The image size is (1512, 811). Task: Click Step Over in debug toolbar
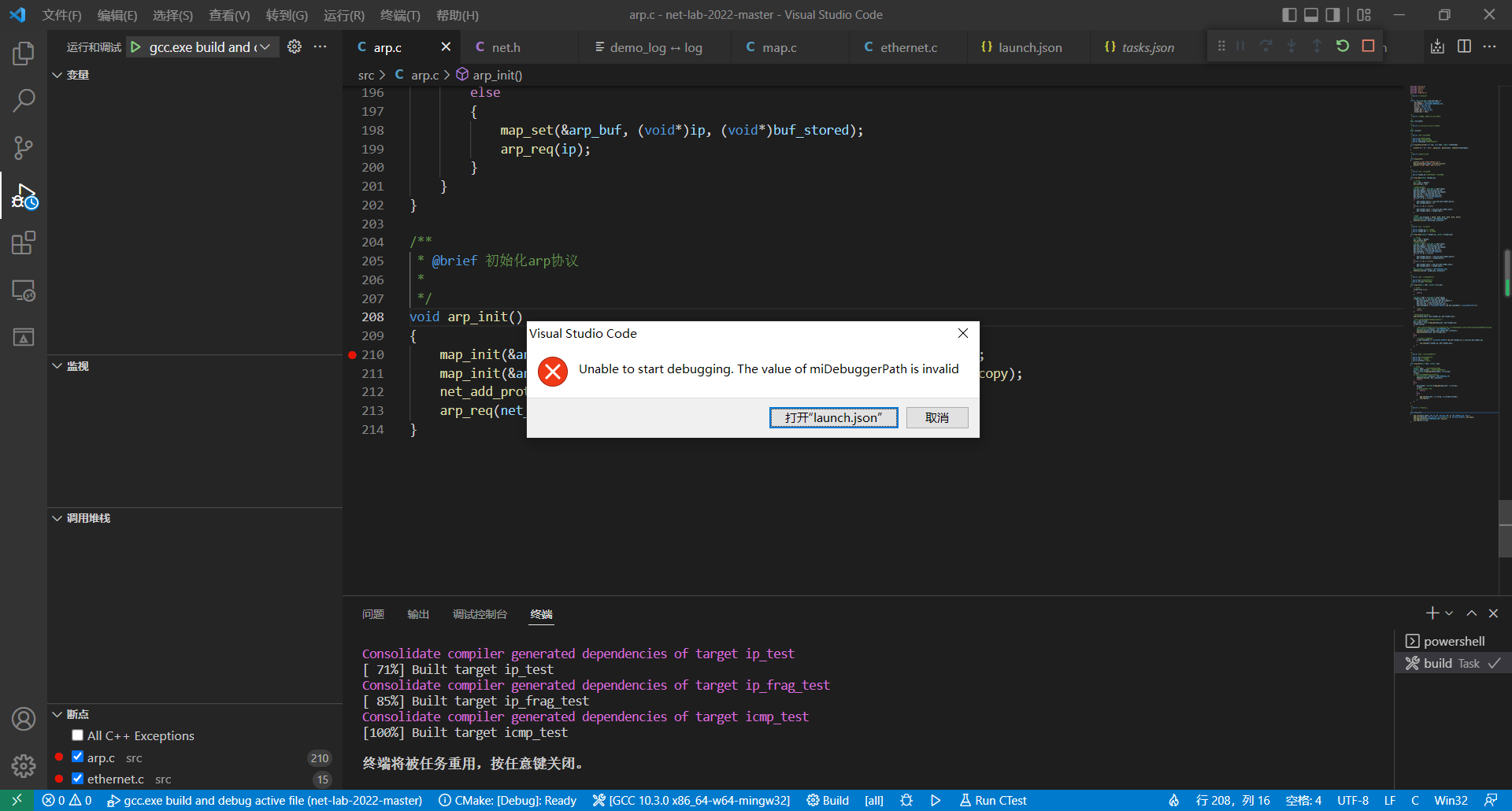[1266, 46]
